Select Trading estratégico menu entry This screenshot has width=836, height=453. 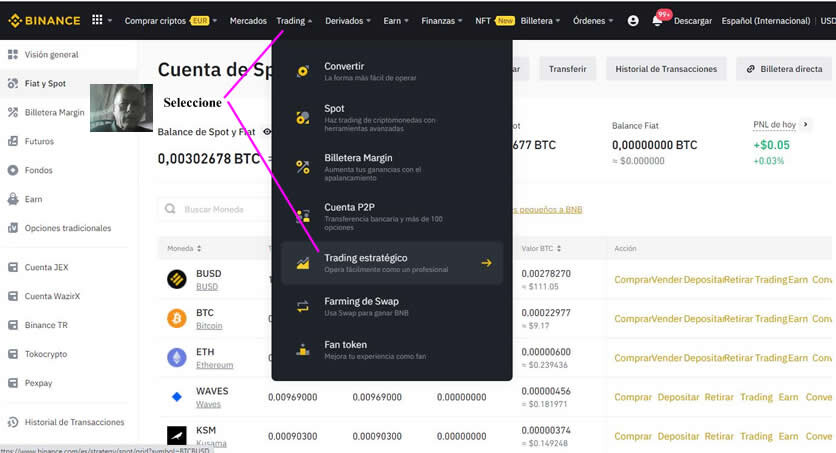392,263
